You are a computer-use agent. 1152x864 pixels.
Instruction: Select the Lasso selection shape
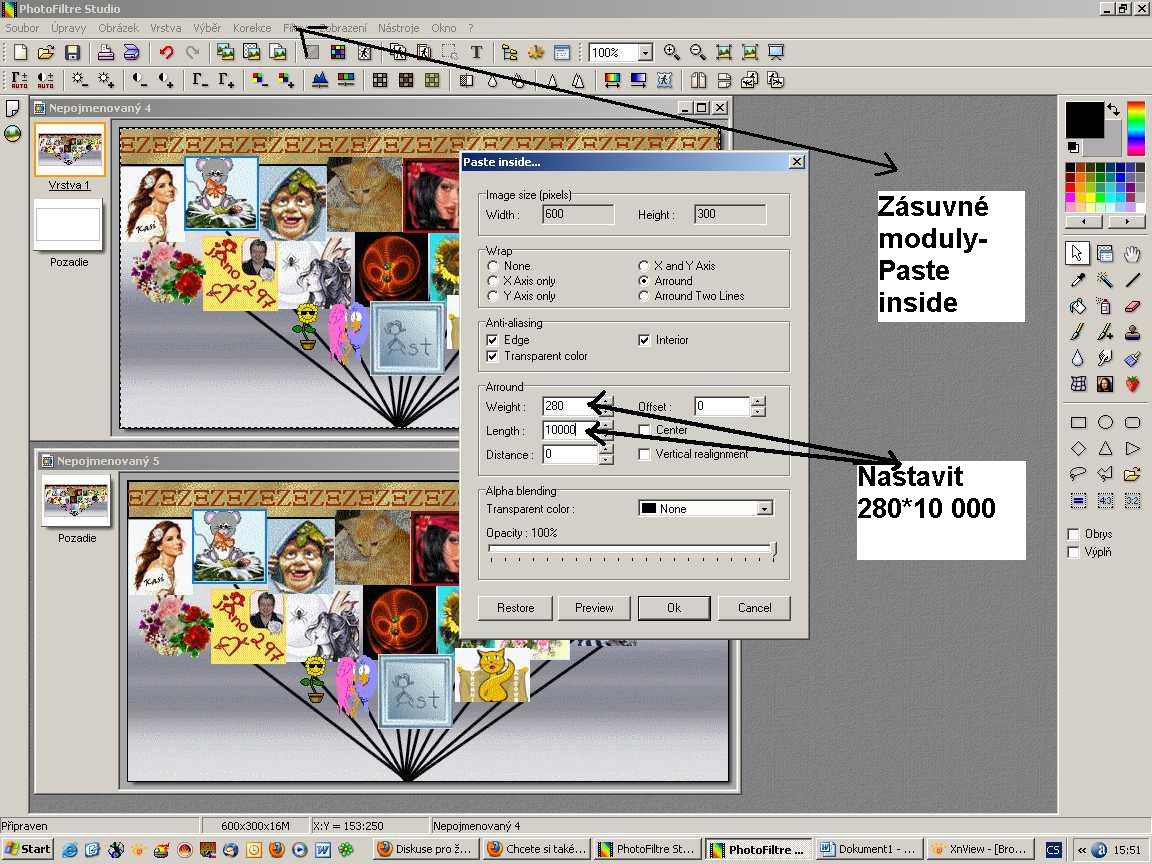[x=1078, y=474]
